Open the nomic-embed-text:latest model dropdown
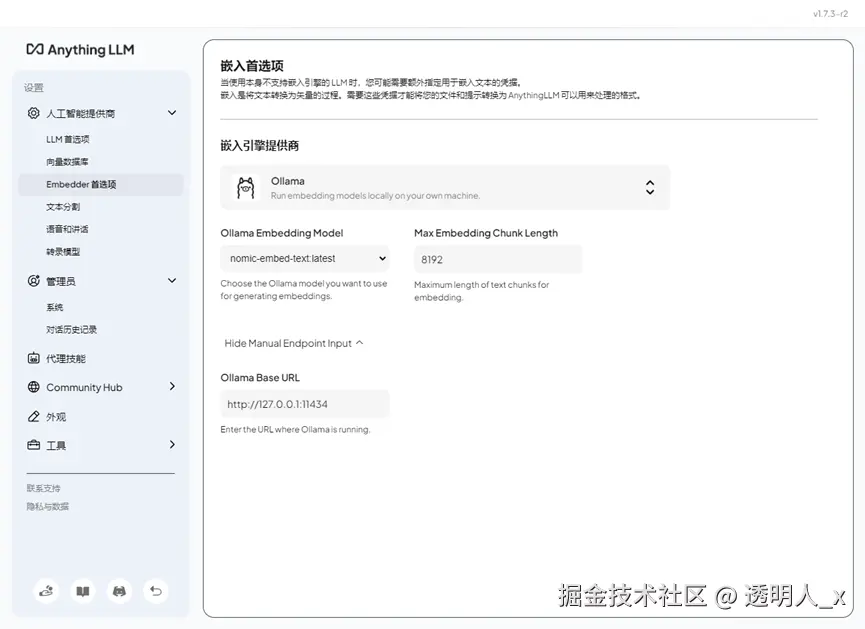The width and height of the screenshot is (865, 629). 305,258
